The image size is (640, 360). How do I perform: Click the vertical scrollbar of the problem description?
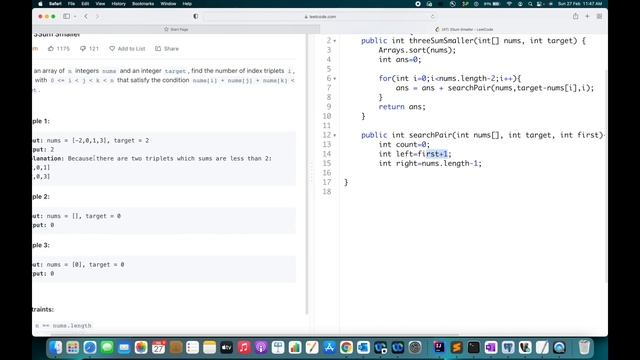(307, 174)
